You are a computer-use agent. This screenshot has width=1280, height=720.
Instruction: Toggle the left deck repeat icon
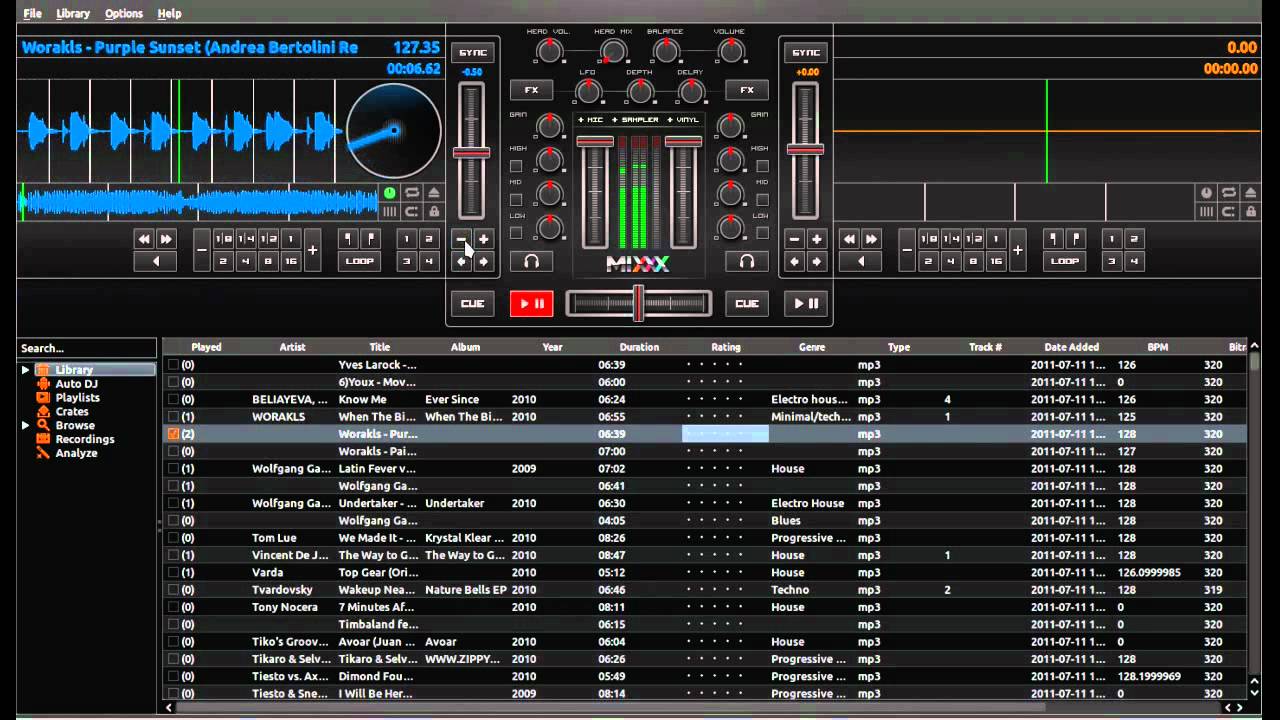pyautogui.click(x=411, y=193)
